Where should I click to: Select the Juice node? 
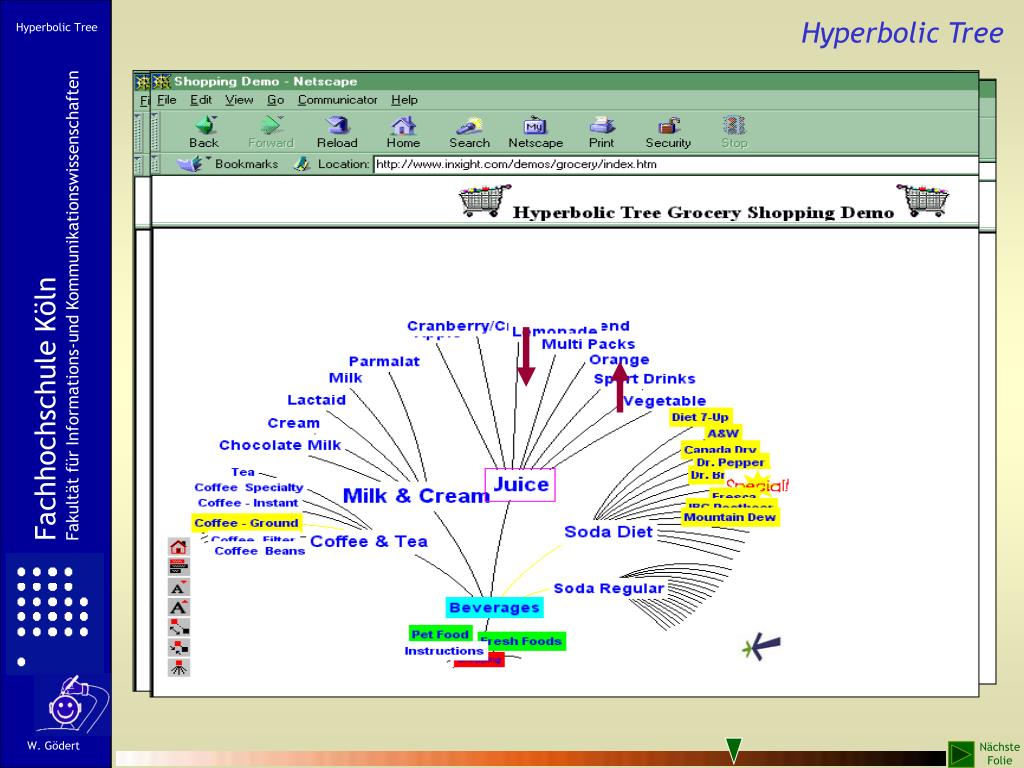point(520,485)
